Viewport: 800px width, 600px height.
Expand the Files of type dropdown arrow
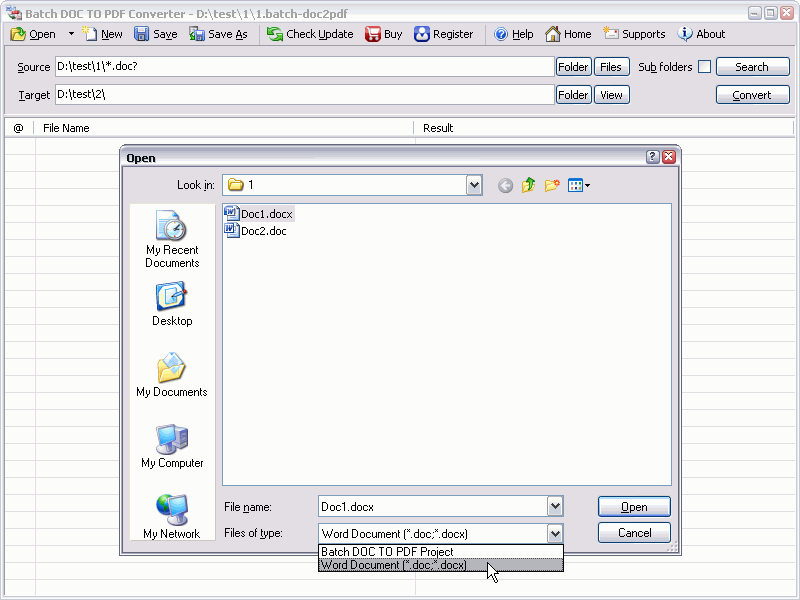click(555, 534)
